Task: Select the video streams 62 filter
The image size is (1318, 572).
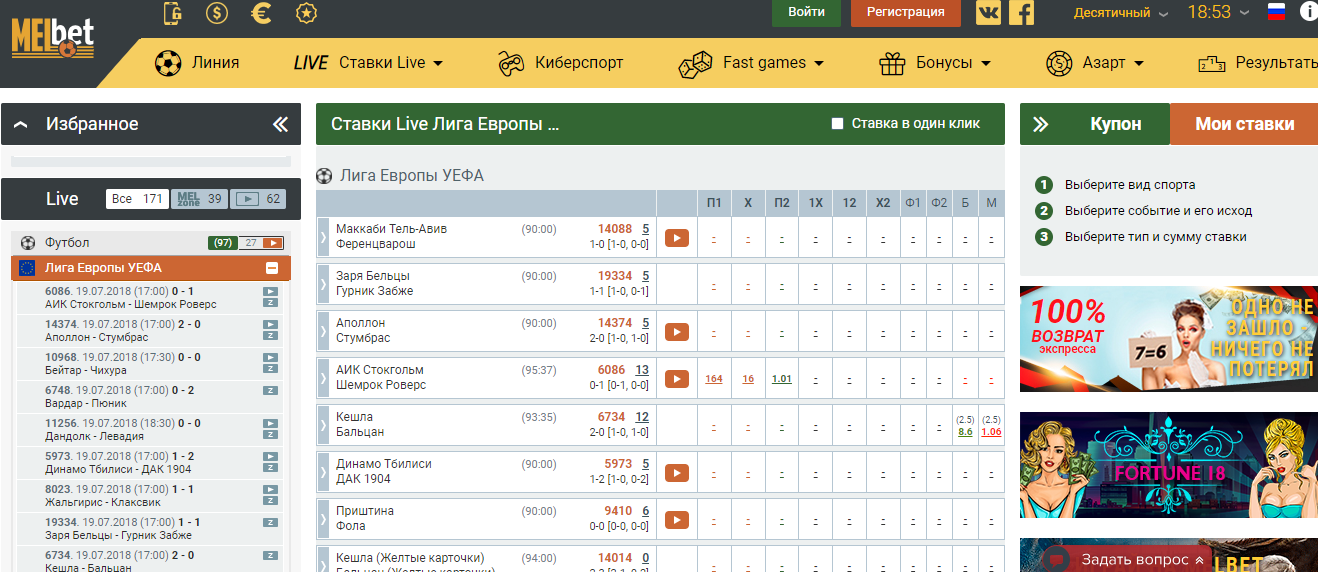Action: [x=259, y=199]
